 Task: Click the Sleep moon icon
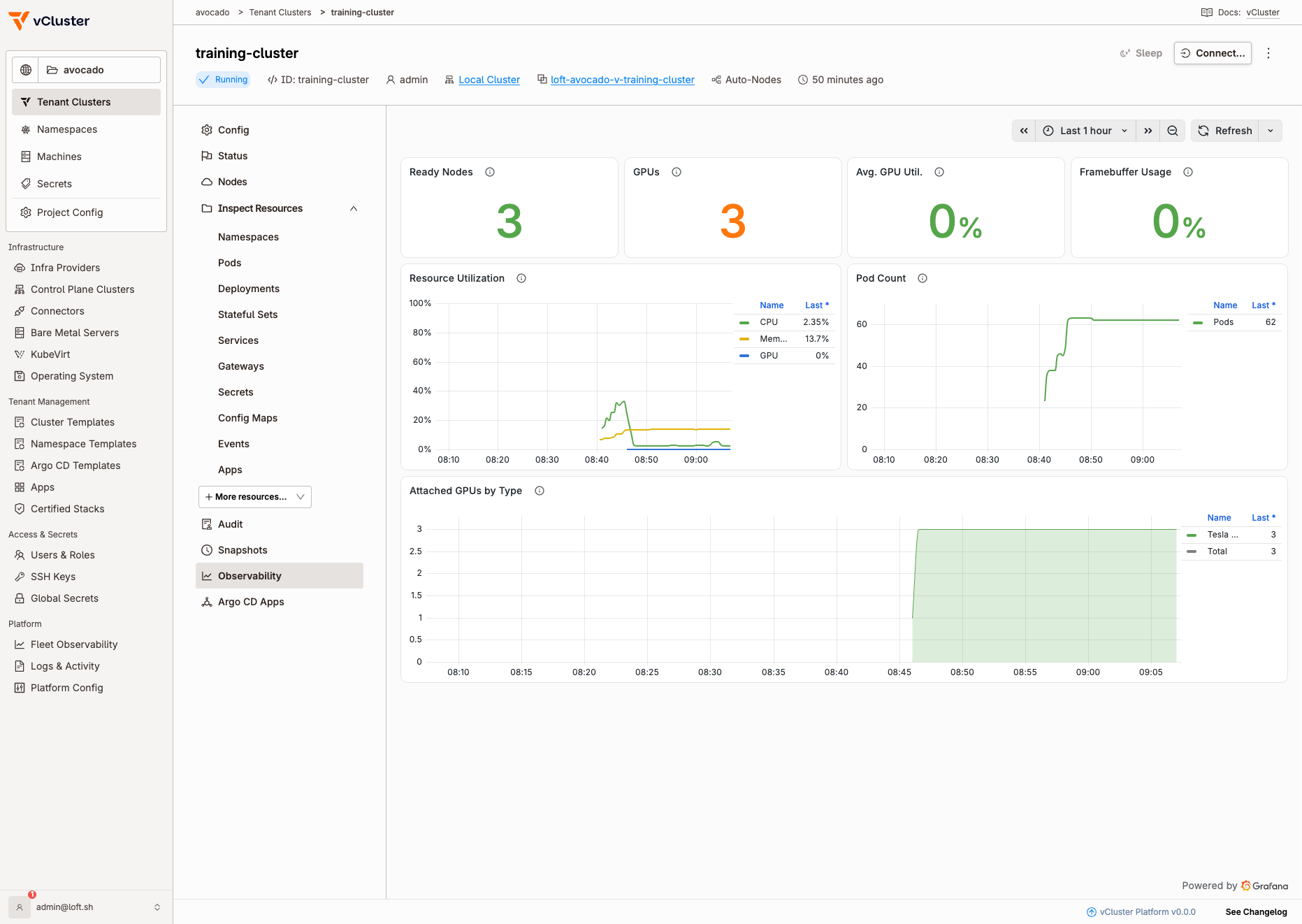click(1125, 53)
